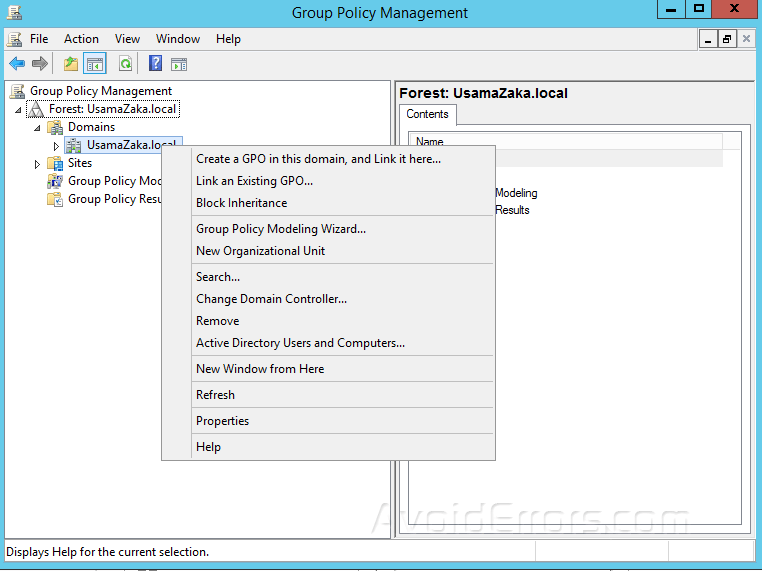Click the Domains folder icon
This screenshot has height=571, width=762.
[x=55, y=127]
